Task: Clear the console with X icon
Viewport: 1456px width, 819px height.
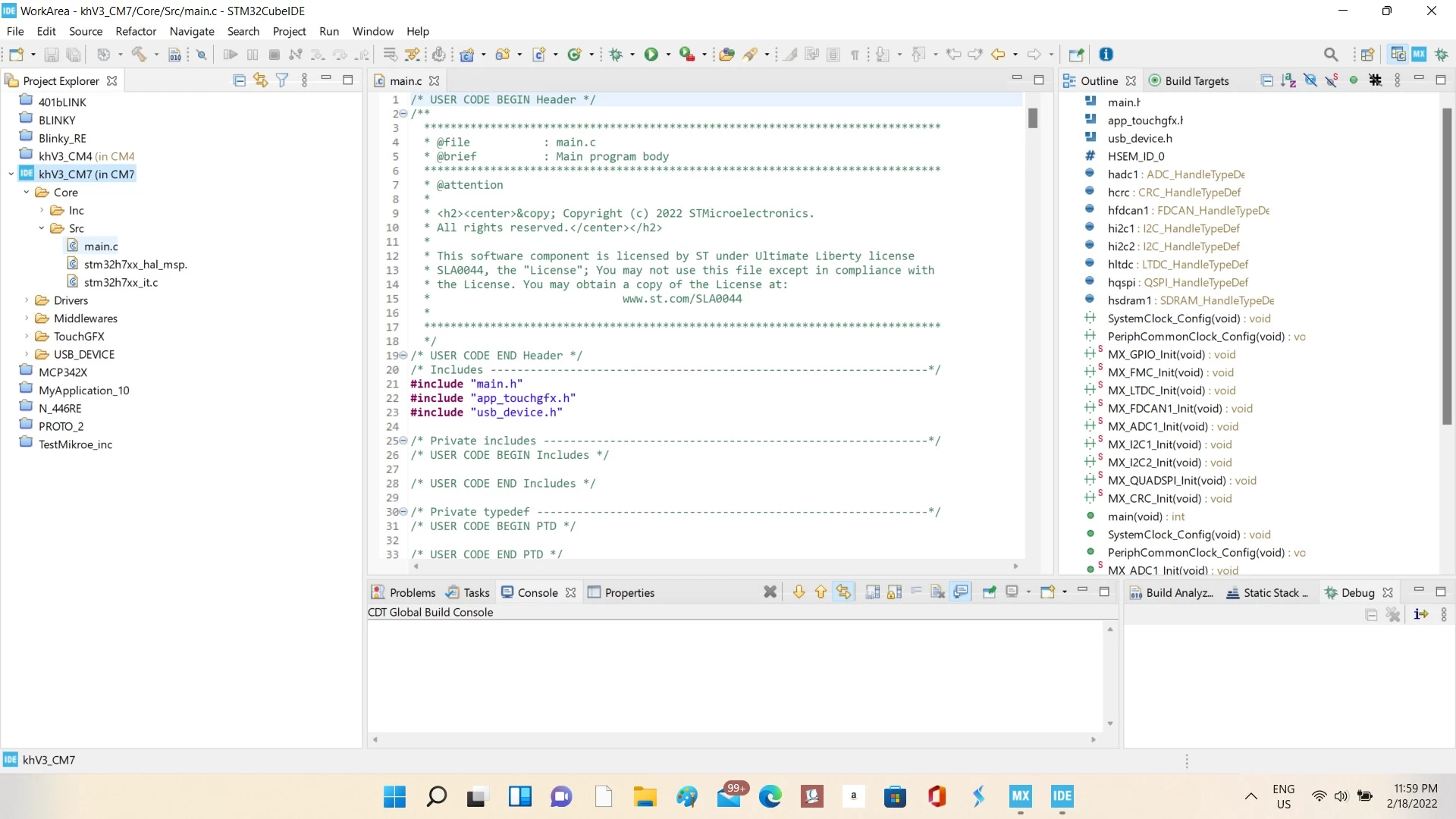Action: 770,592
